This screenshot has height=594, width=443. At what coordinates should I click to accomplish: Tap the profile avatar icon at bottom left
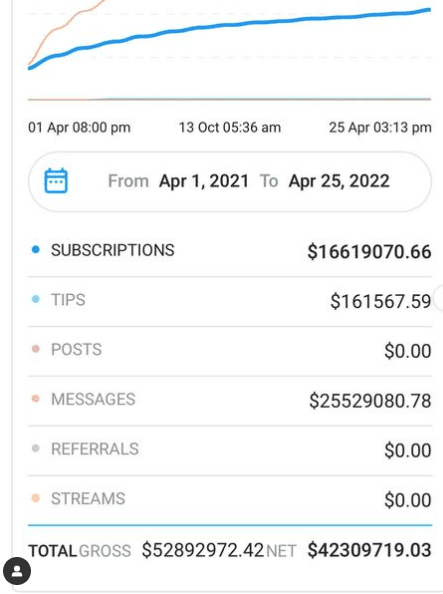tap(17, 571)
